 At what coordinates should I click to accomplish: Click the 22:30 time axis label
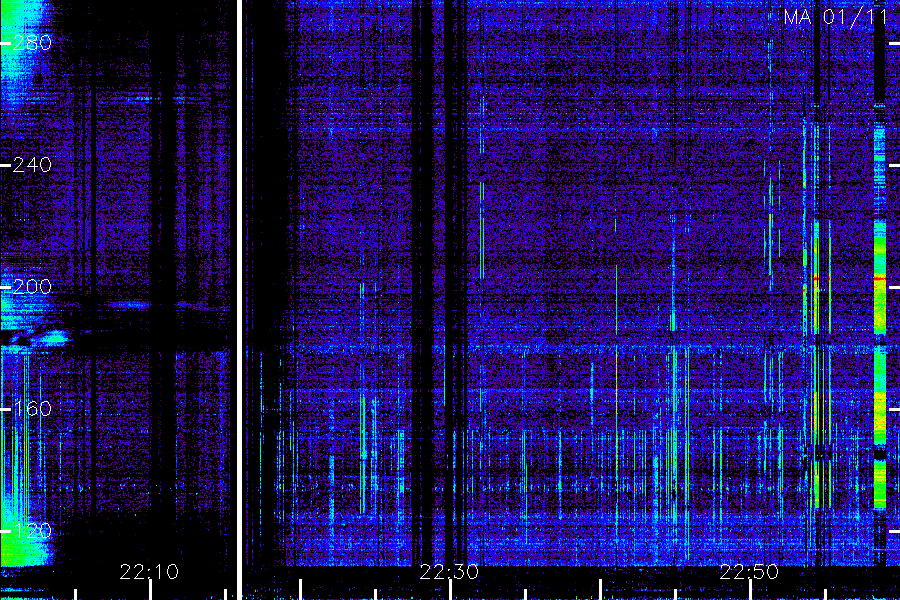(x=449, y=572)
